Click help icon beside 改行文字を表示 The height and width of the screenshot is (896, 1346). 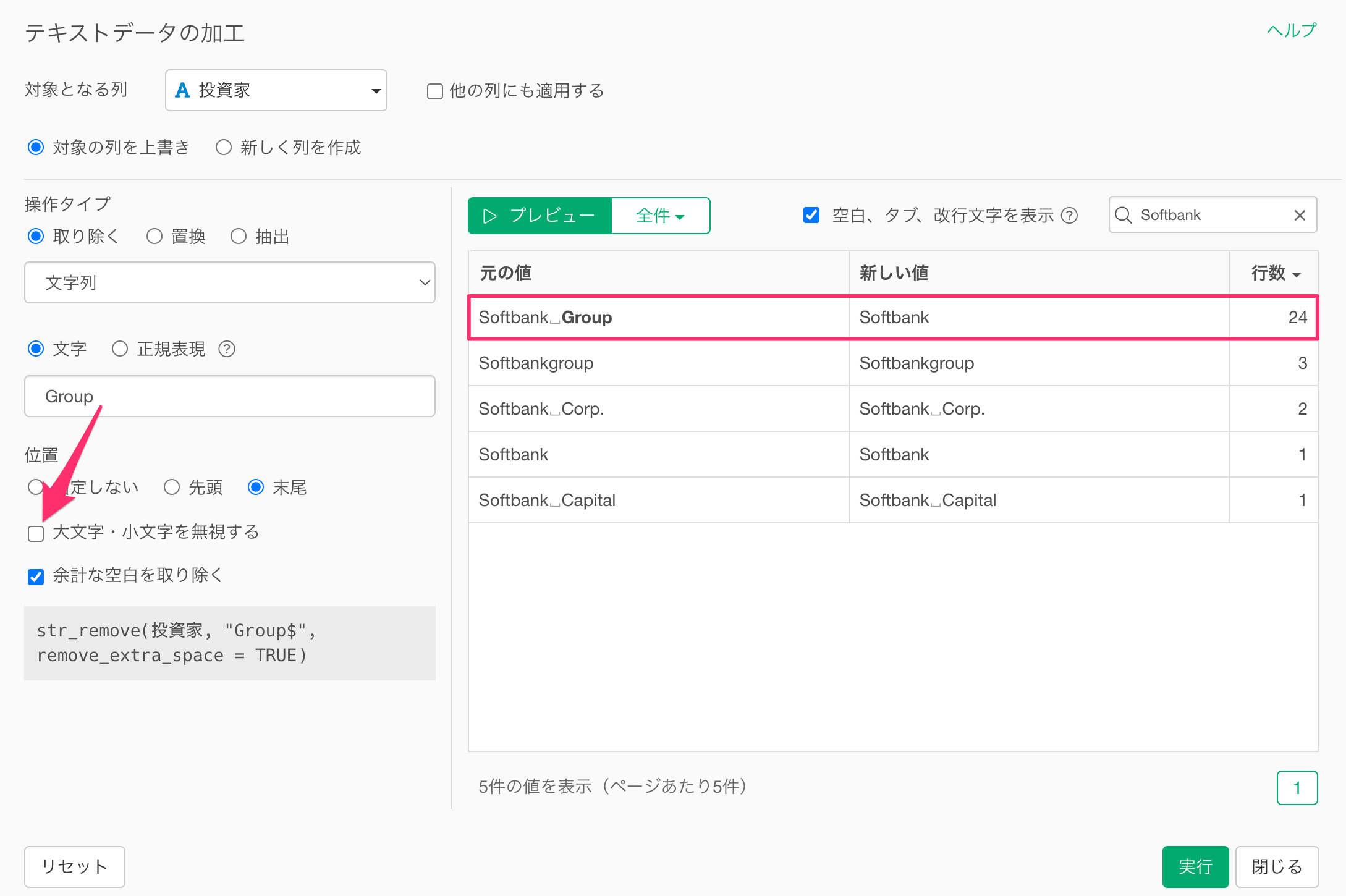click(x=1069, y=215)
